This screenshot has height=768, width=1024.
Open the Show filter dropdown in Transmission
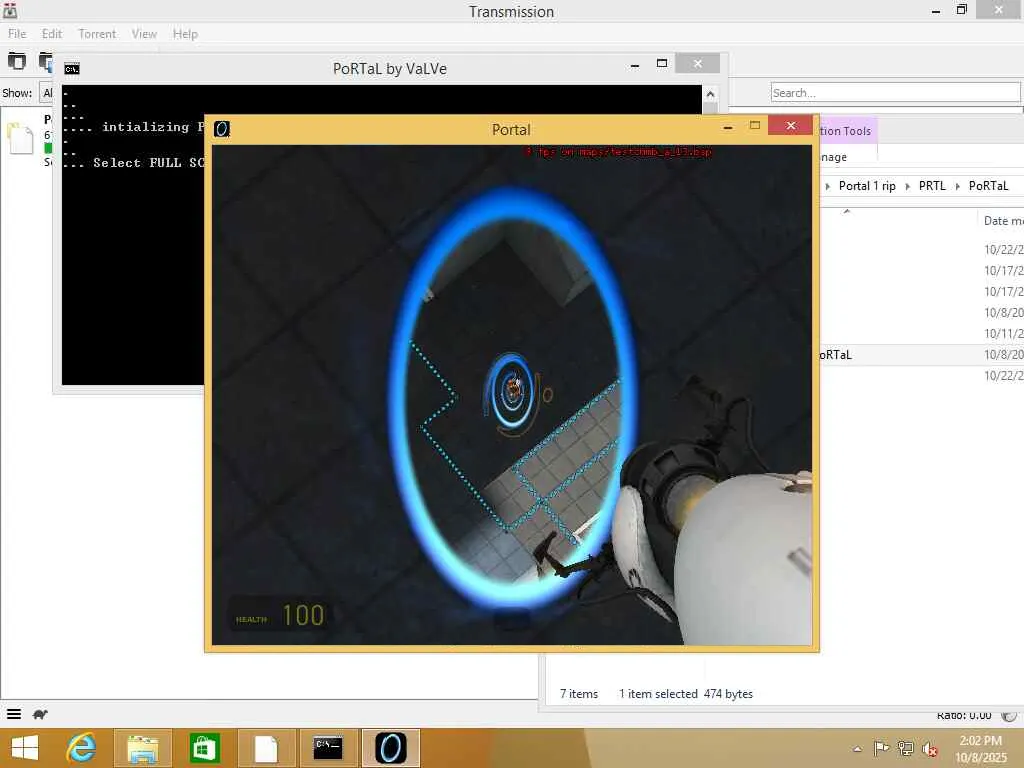point(46,93)
